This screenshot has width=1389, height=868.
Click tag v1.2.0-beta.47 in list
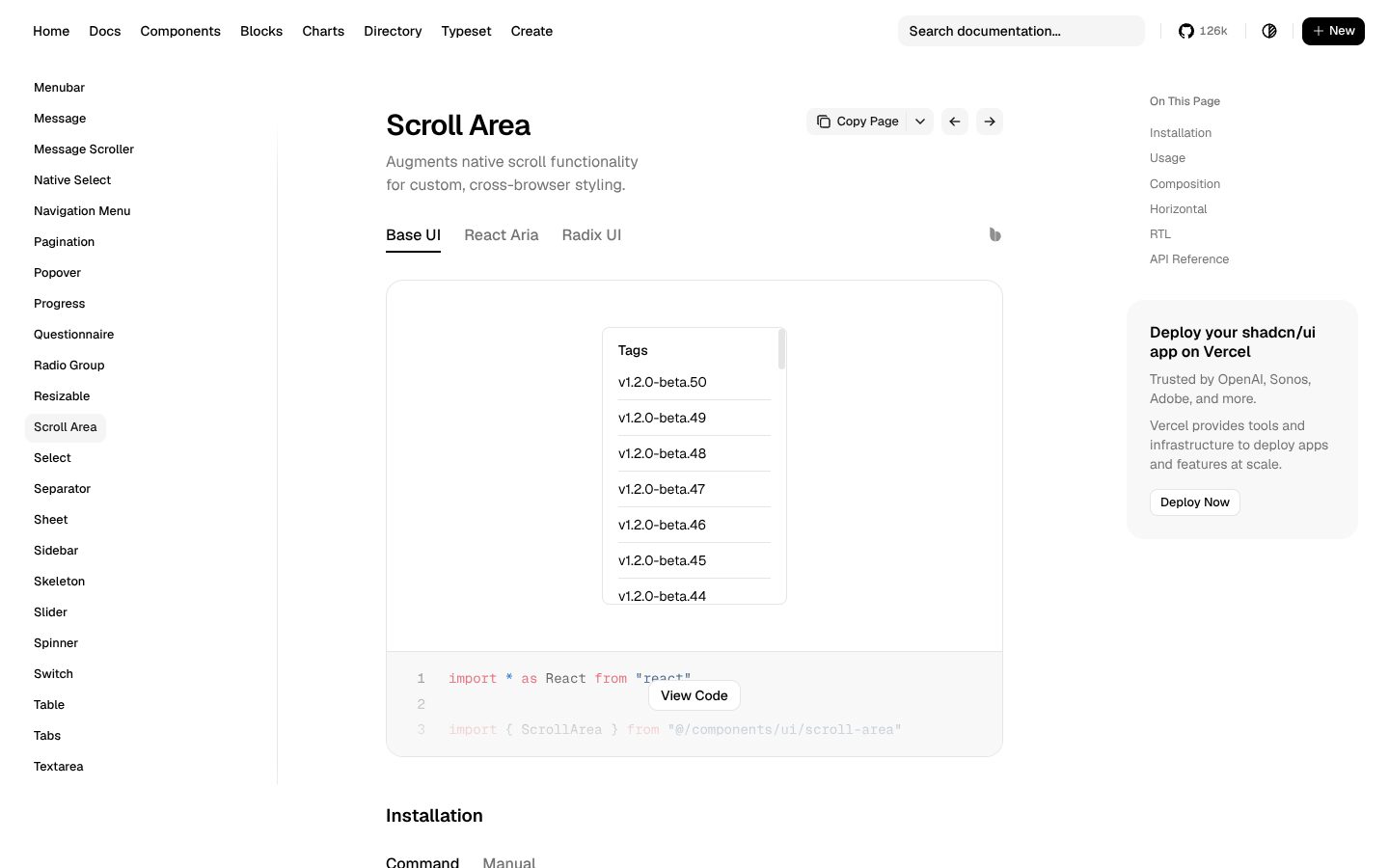coord(662,489)
